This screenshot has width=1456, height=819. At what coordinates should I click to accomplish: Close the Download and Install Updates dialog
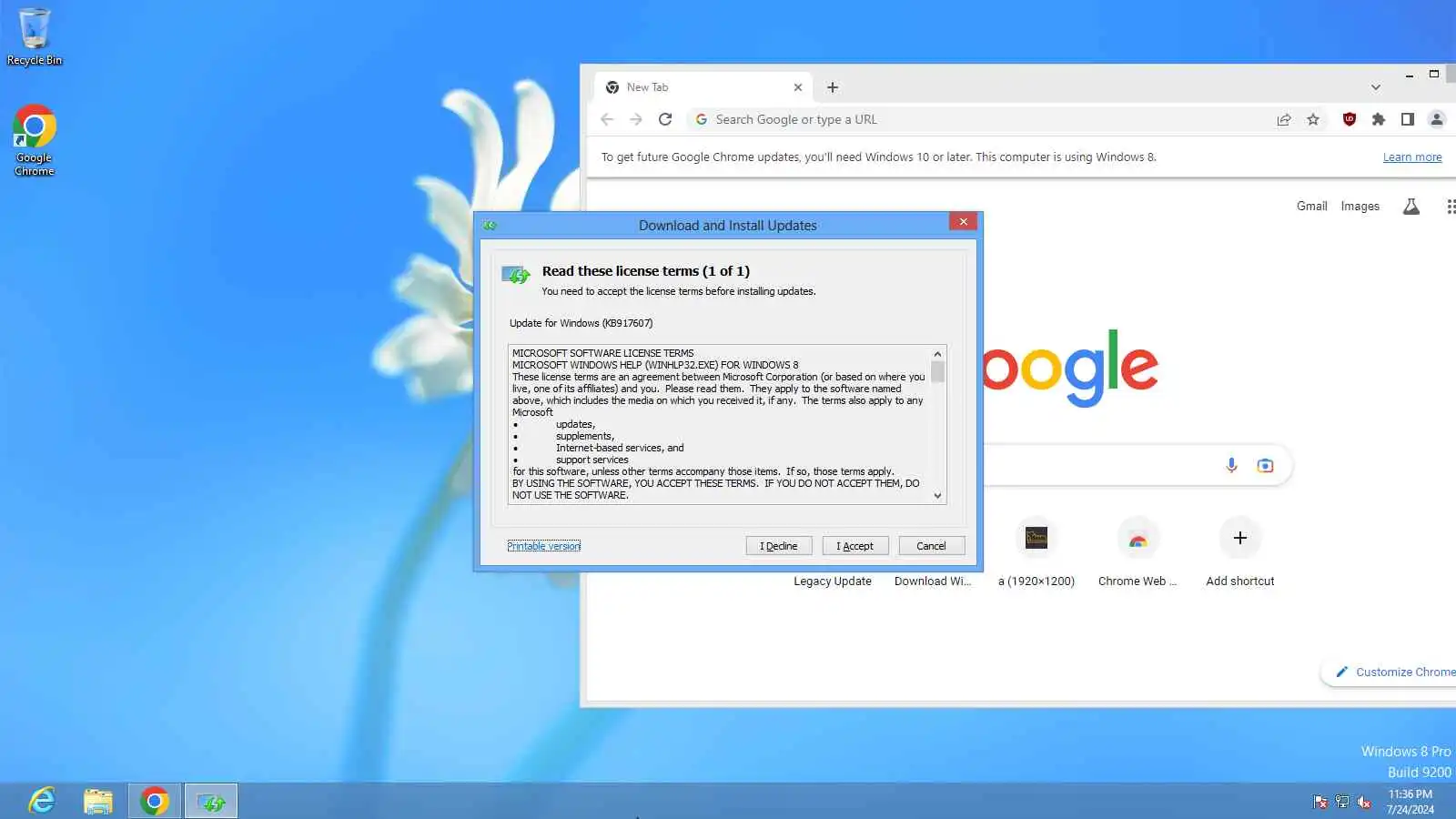pyautogui.click(x=963, y=222)
